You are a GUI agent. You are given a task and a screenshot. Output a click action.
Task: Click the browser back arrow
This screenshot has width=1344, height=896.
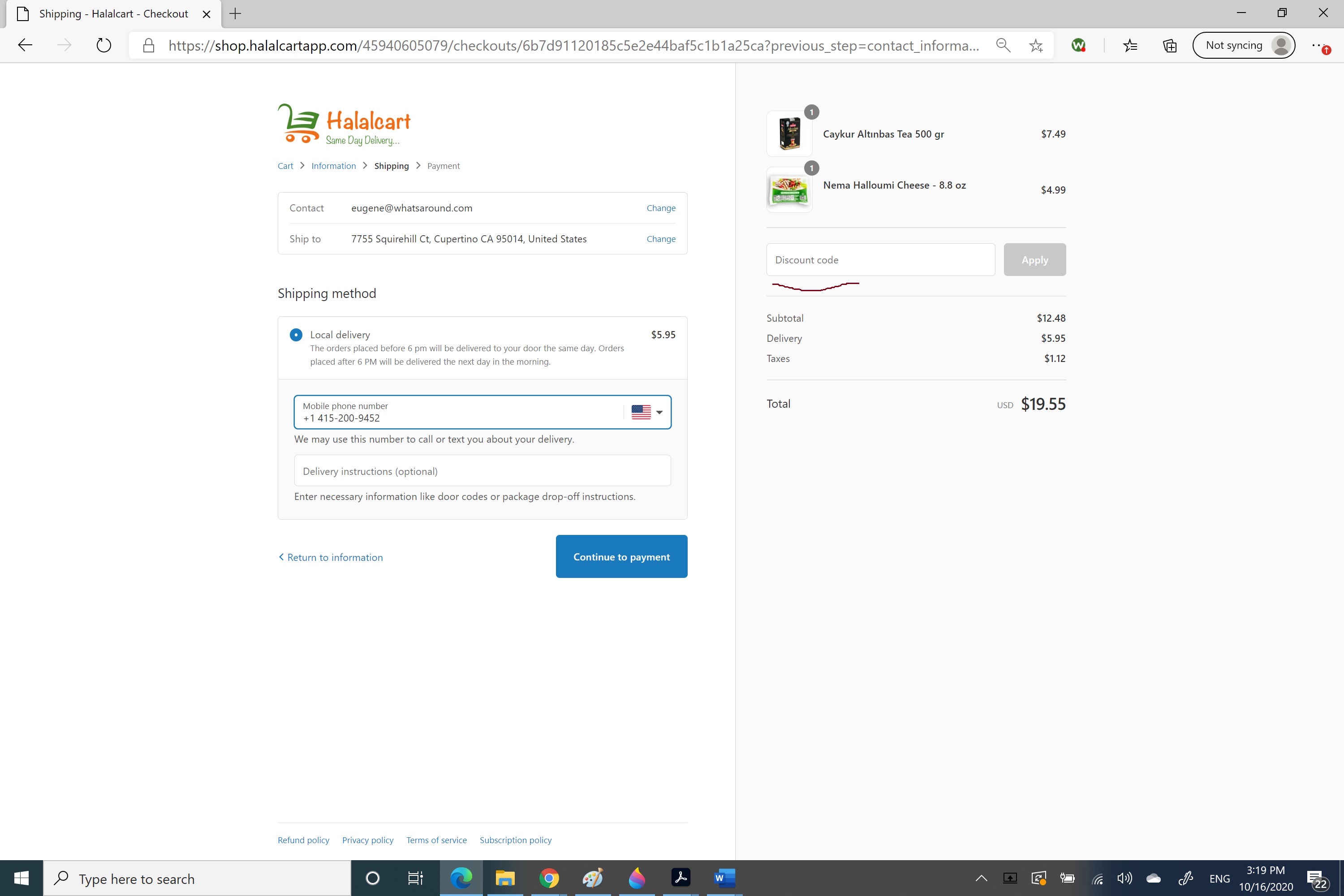click(x=25, y=45)
